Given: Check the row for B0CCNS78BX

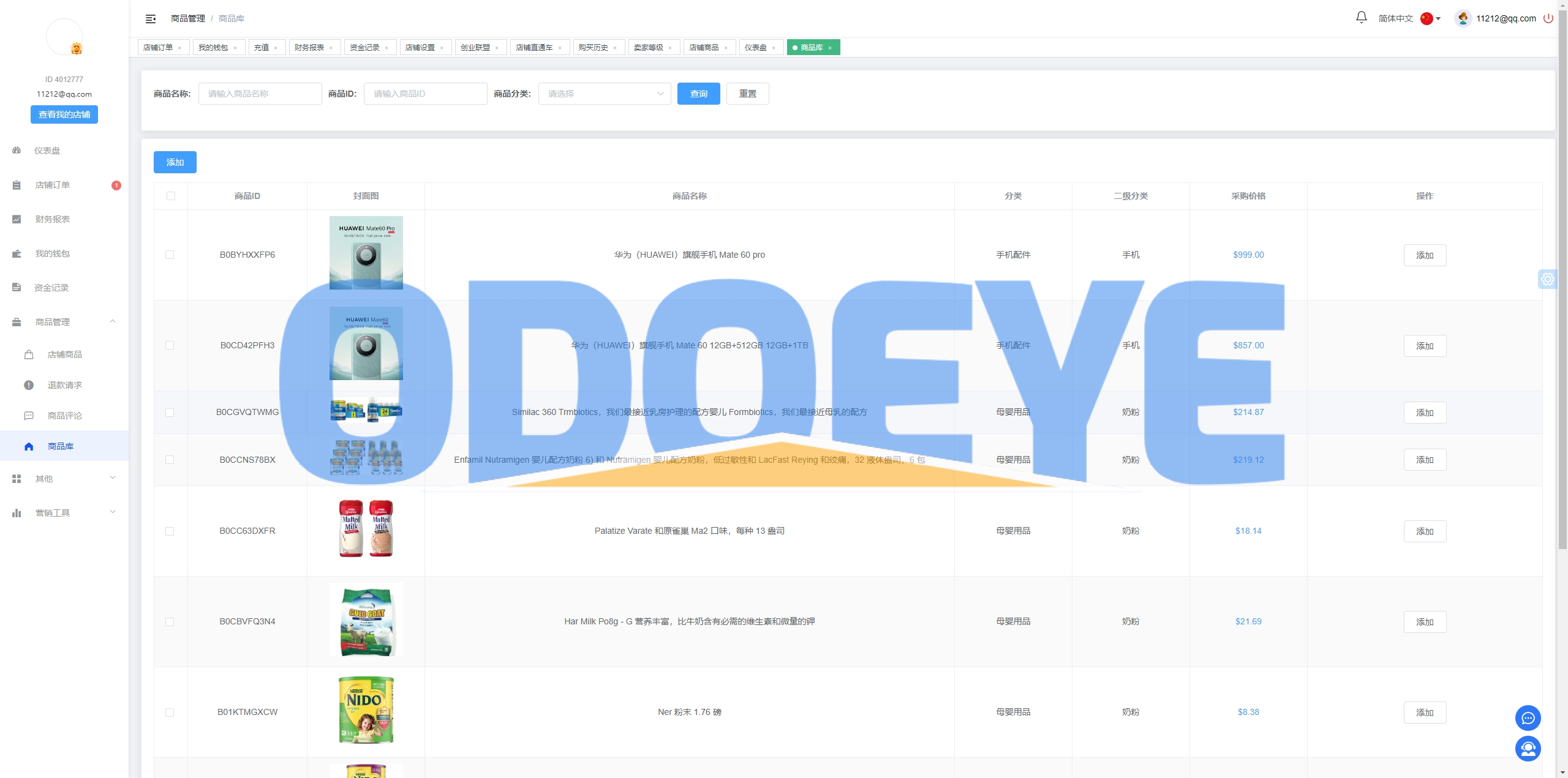Looking at the screenshot, I should coord(170,460).
